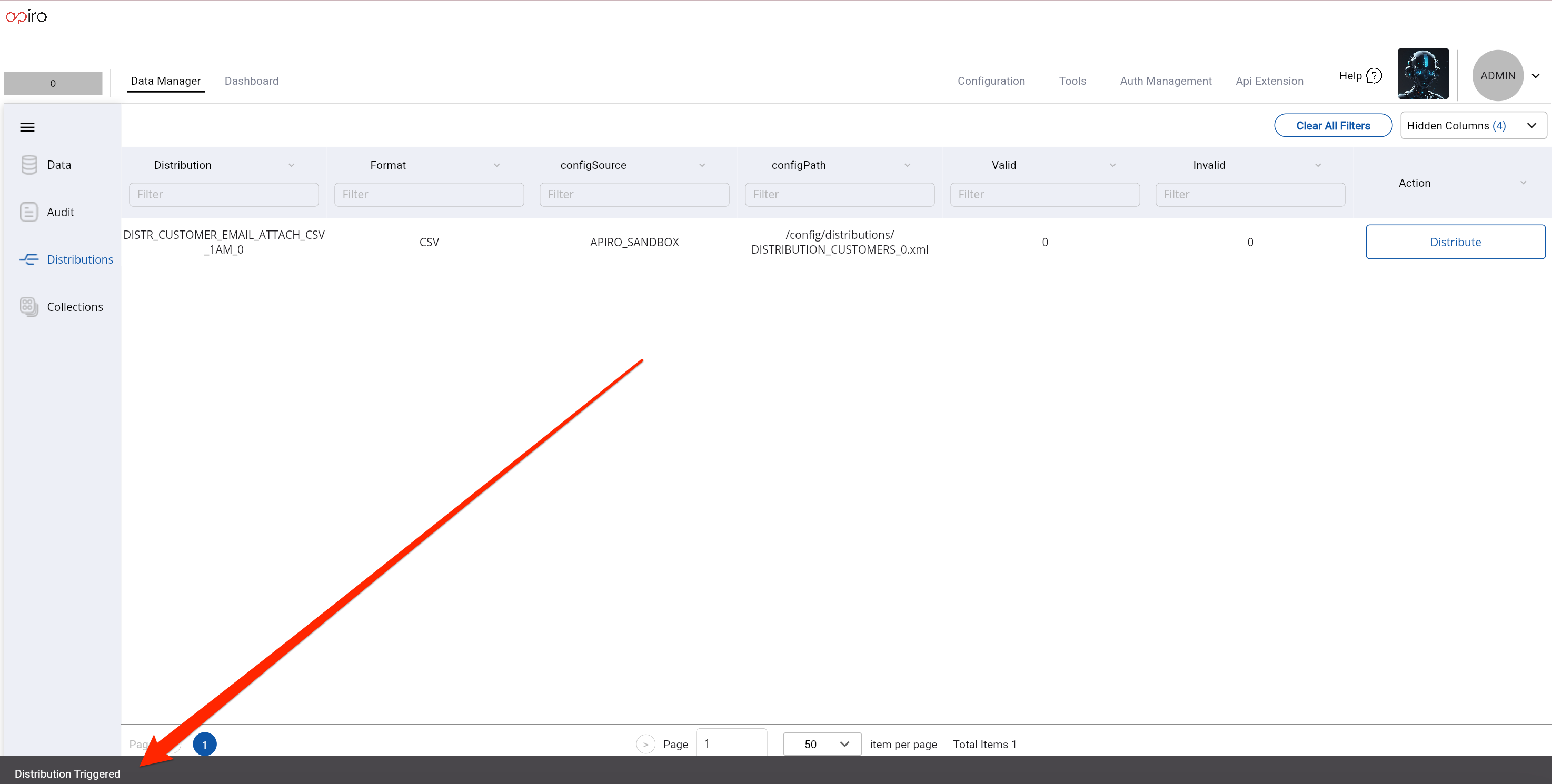Screen dimensions: 1552x784
Task: Click the apiro logo
Action: tap(26, 16)
